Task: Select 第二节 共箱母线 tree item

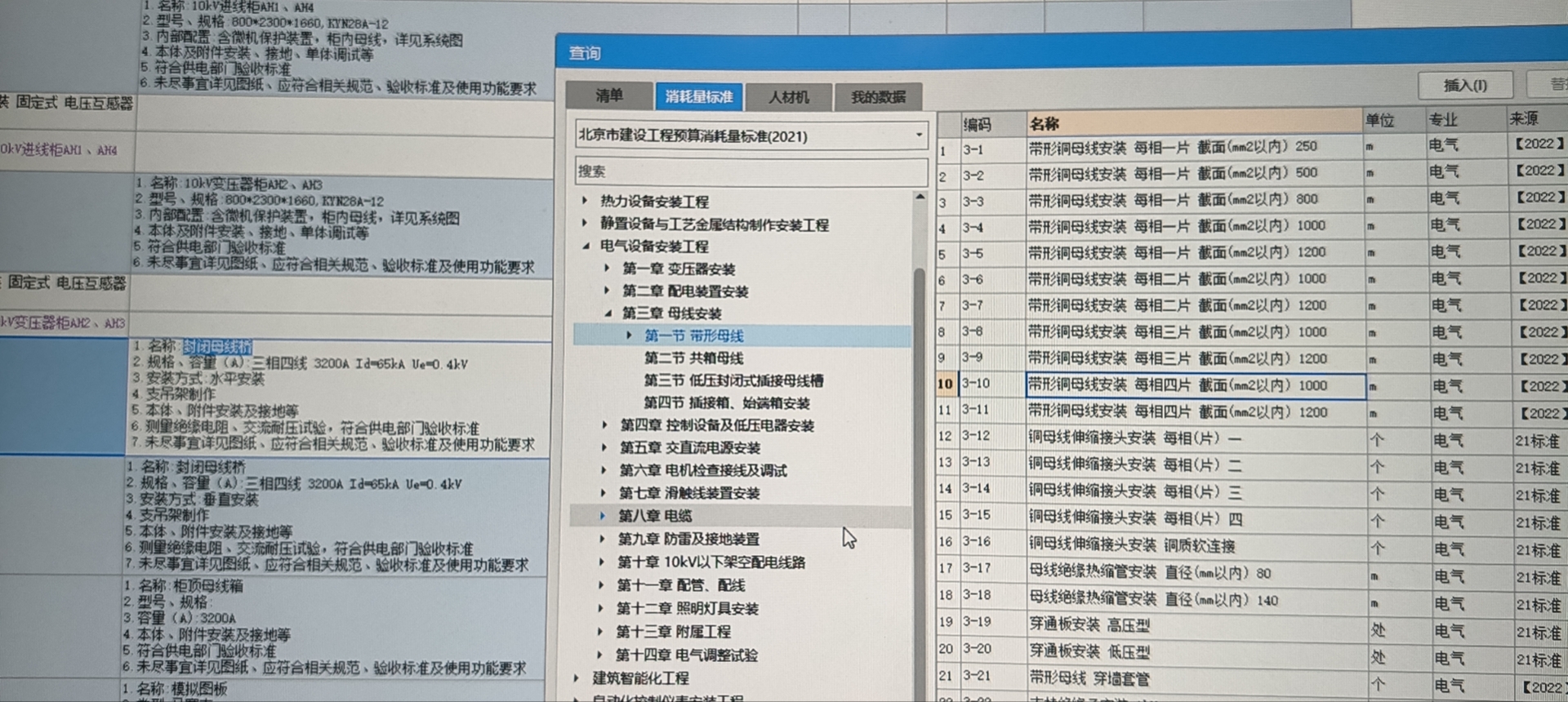Action: (693, 358)
